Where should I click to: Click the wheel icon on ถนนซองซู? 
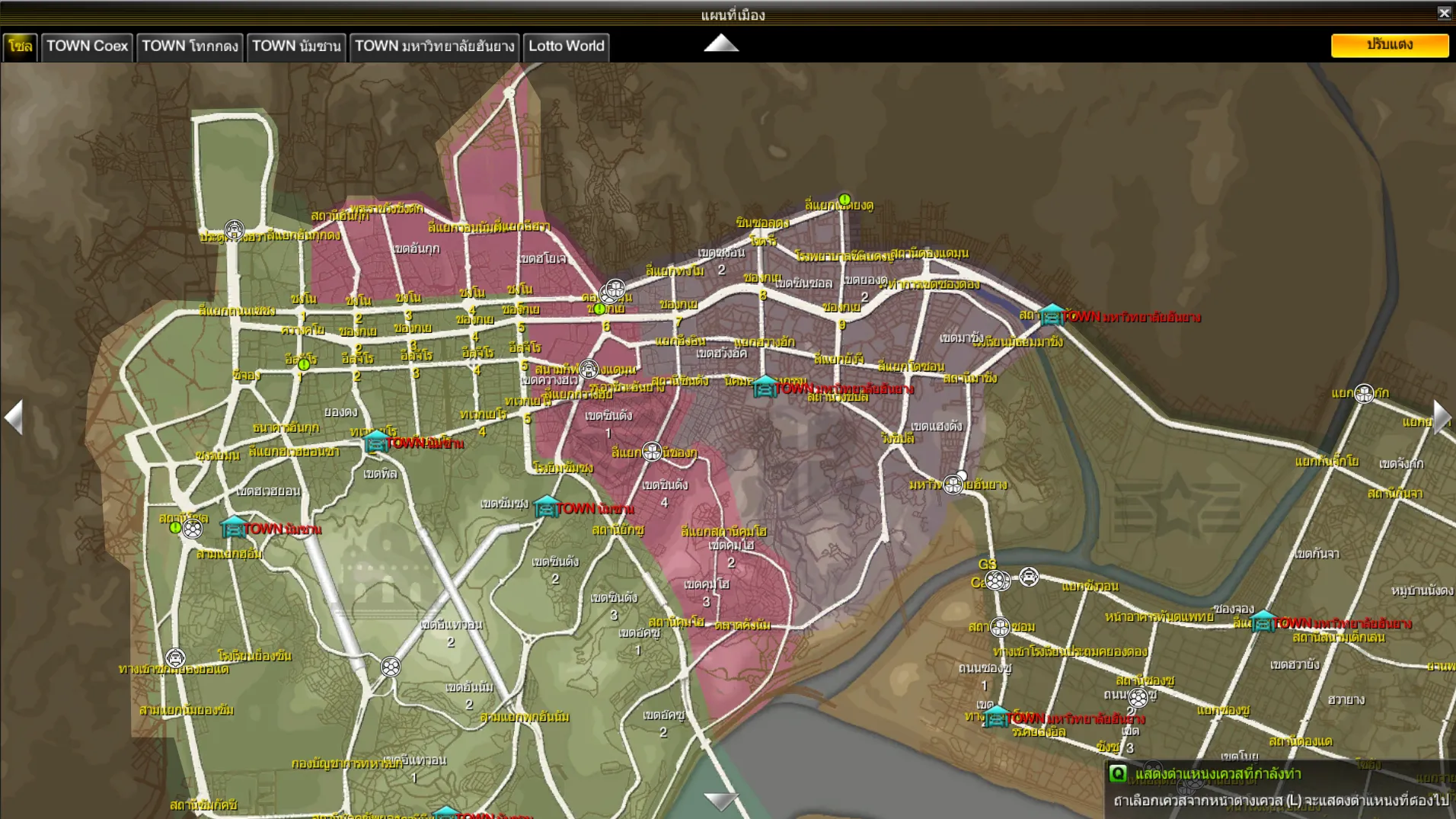point(1138,697)
